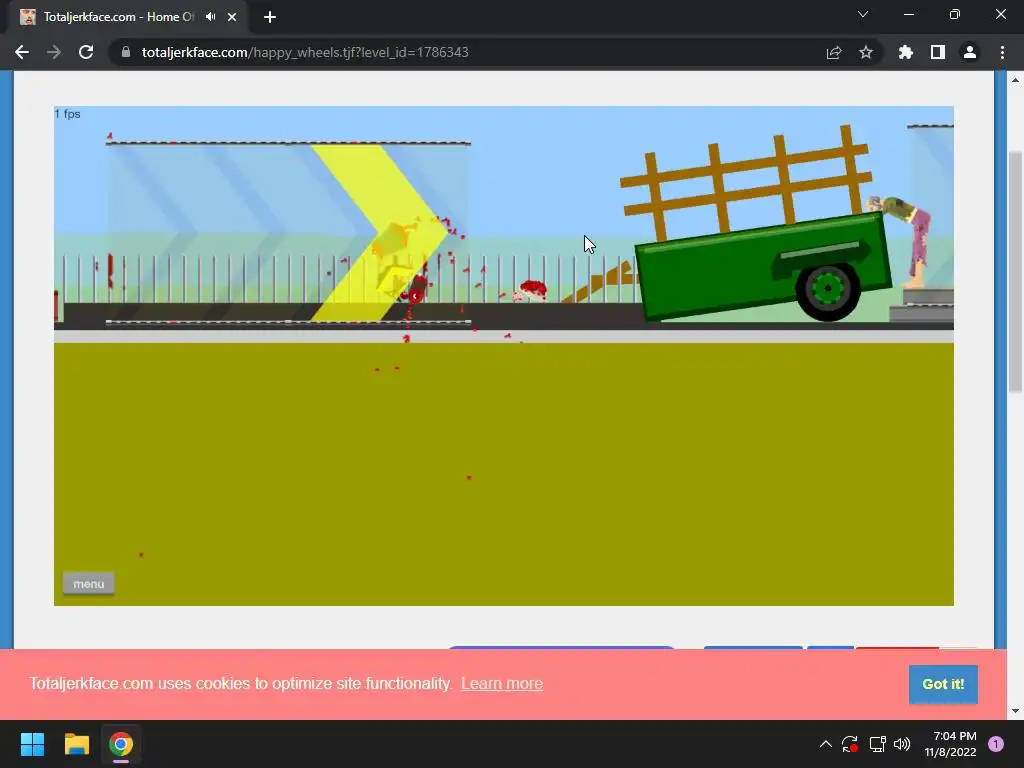1024x768 pixels.
Task: Close the Totaljerkface.com tab
Action: [232, 17]
